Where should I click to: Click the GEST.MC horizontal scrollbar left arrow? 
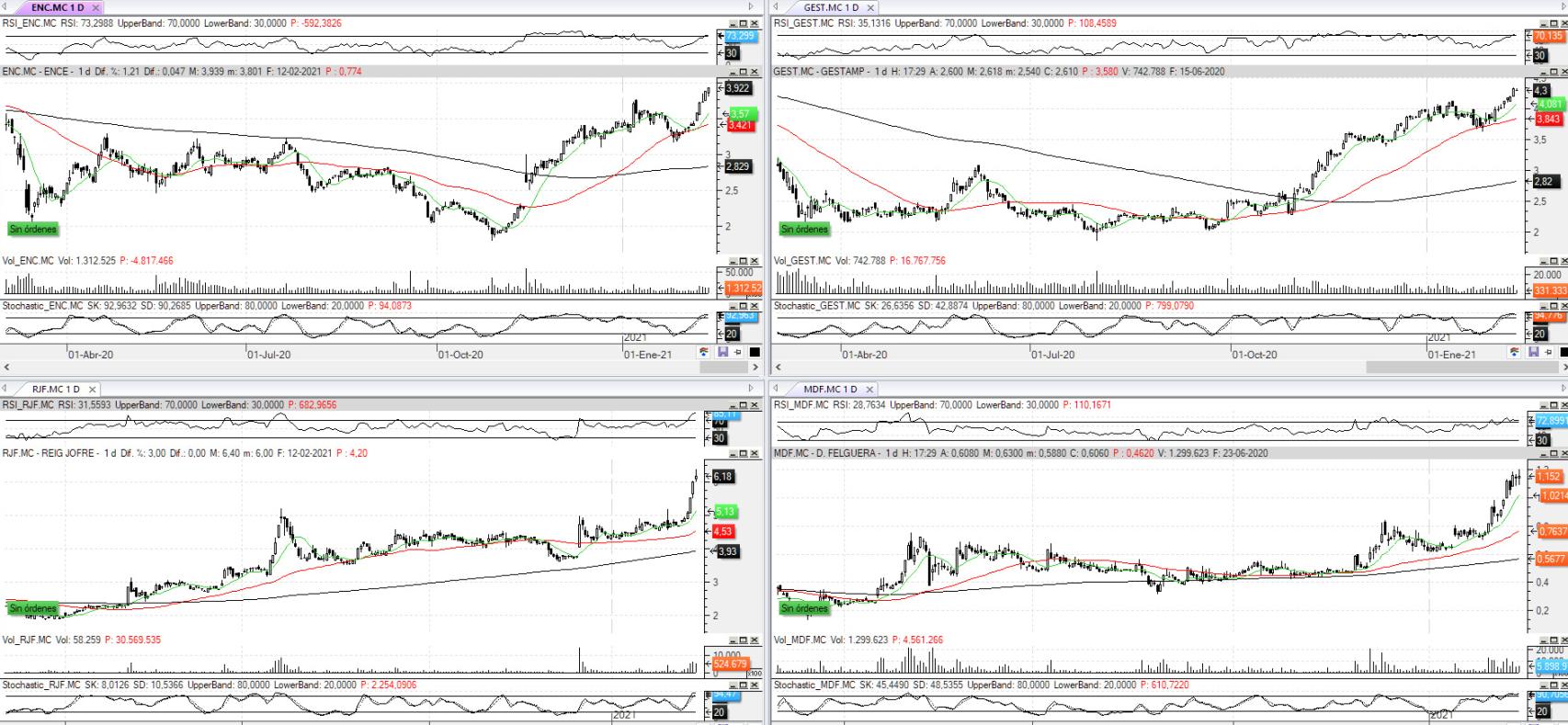click(778, 367)
